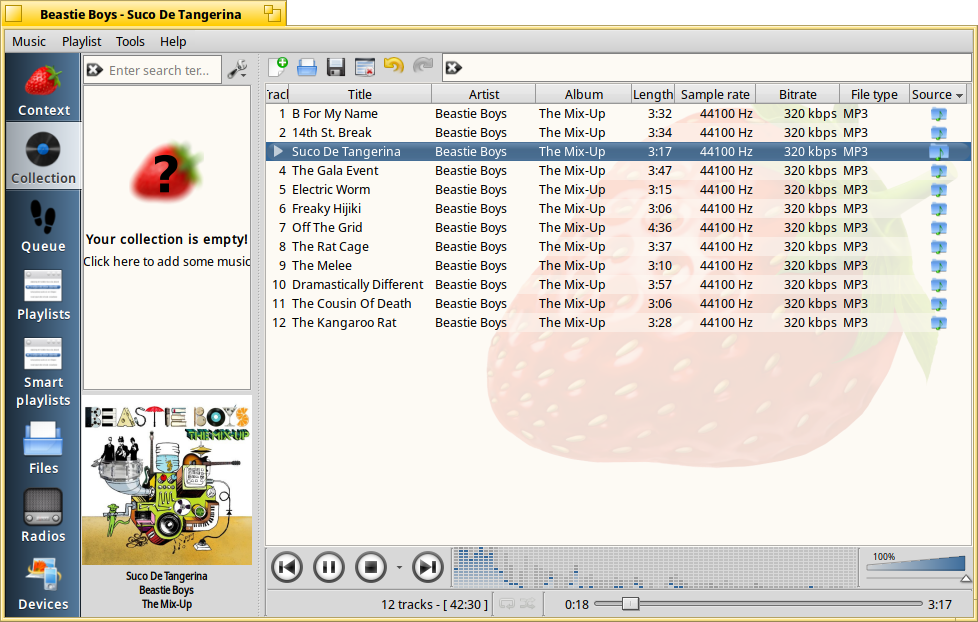
Task: Select track 'The Rat Cage'
Action: [617, 246]
